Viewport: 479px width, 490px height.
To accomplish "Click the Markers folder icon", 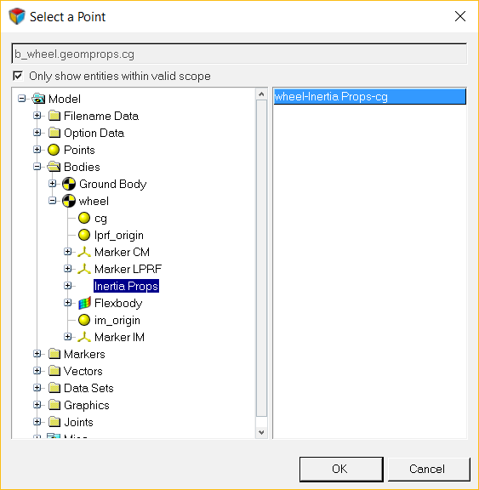I will click(x=54, y=354).
